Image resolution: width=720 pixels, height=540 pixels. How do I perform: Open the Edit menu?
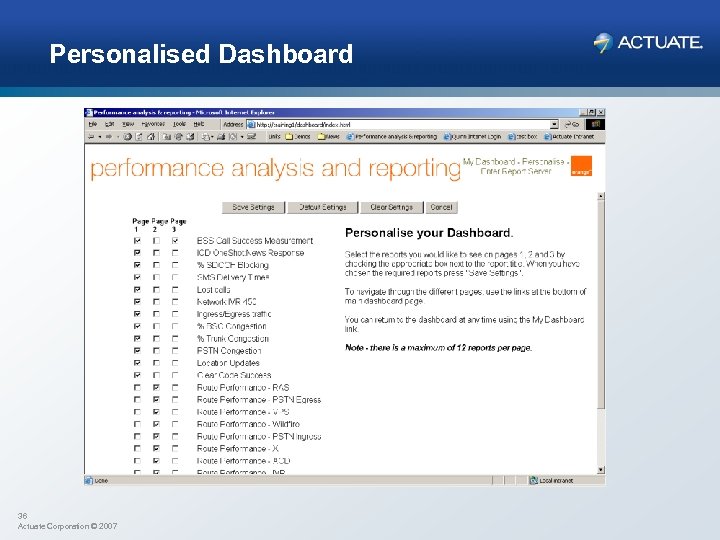point(109,124)
